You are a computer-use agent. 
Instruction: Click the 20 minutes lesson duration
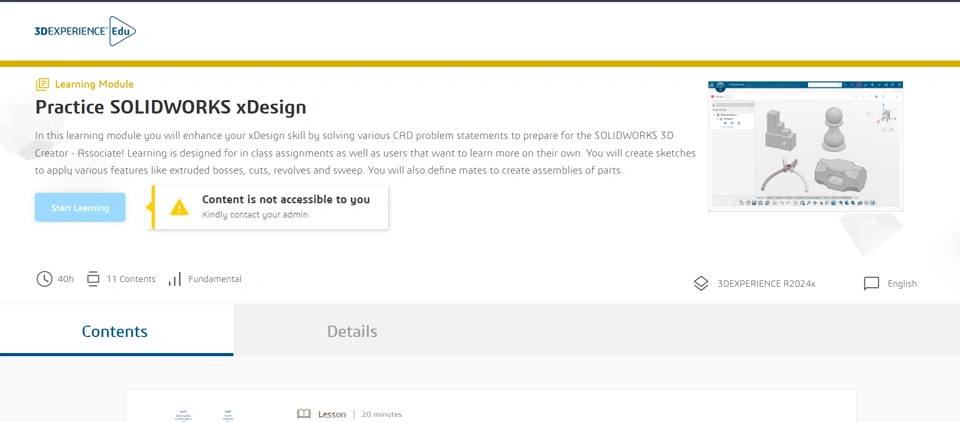click(382, 415)
